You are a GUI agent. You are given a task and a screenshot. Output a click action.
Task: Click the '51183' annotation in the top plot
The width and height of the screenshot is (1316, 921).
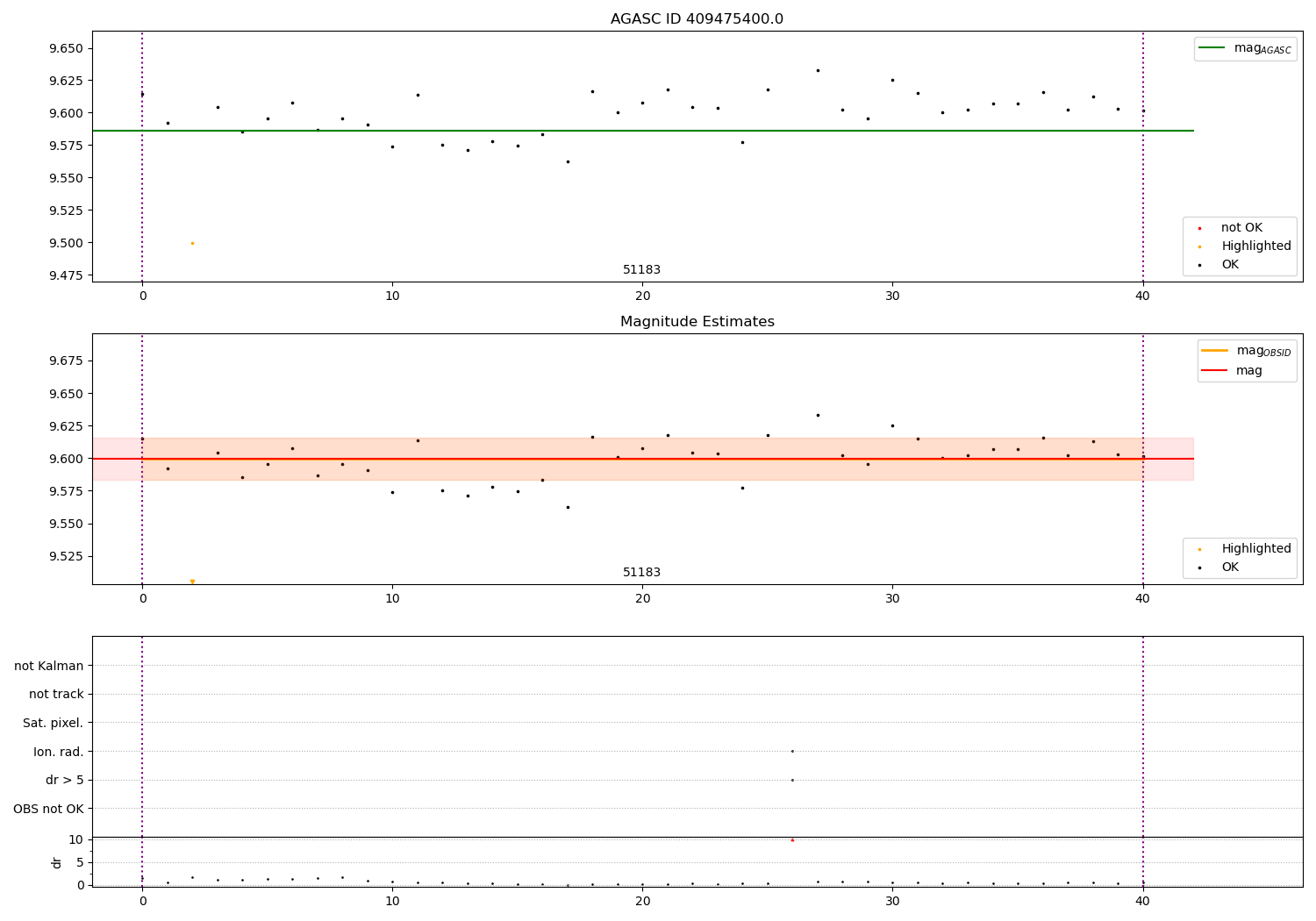641,270
